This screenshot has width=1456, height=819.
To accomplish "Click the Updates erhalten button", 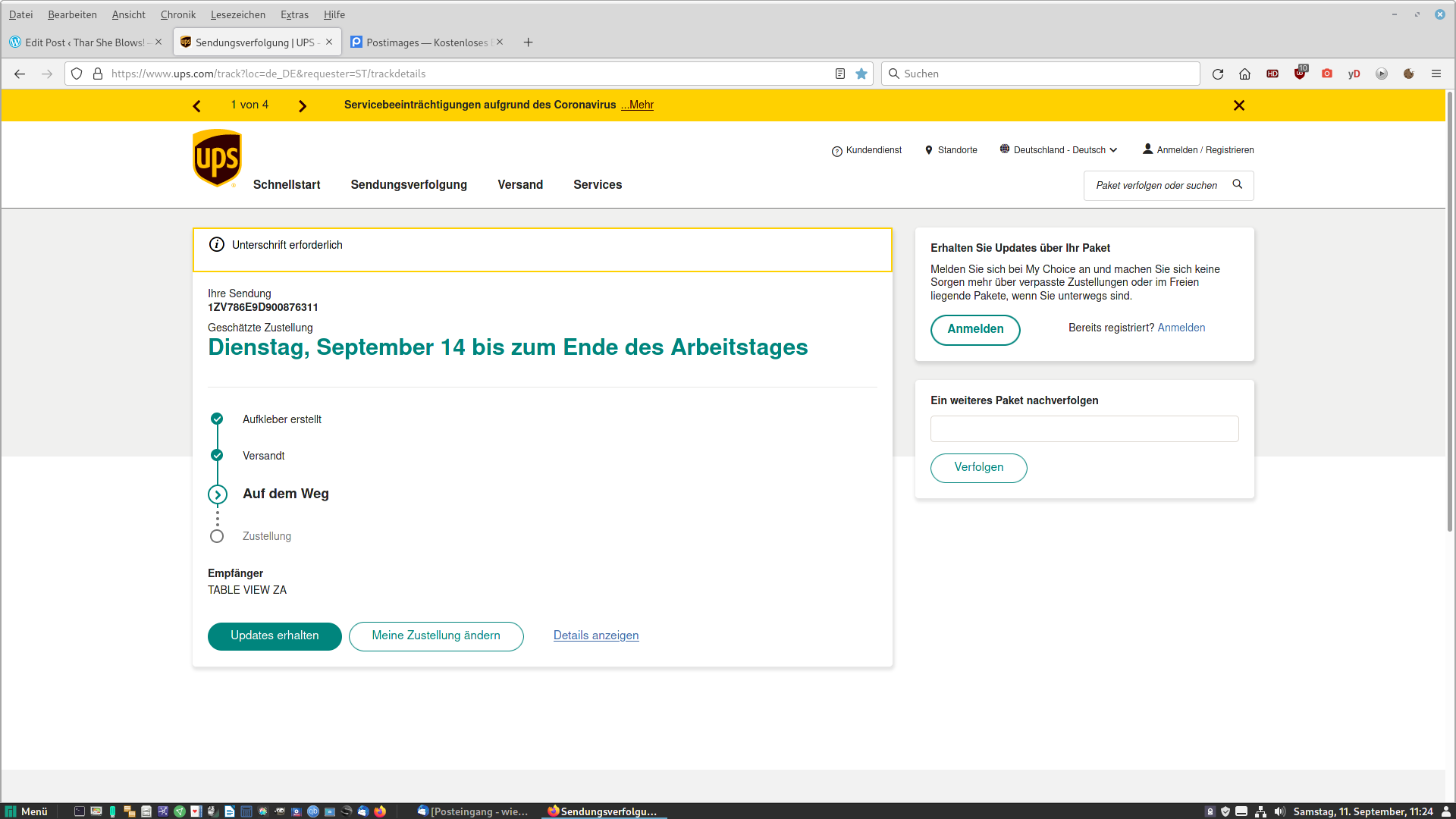I will pyautogui.click(x=275, y=636).
